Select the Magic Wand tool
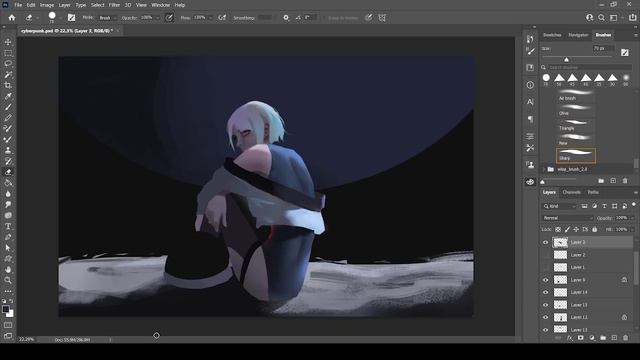 (8, 75)
